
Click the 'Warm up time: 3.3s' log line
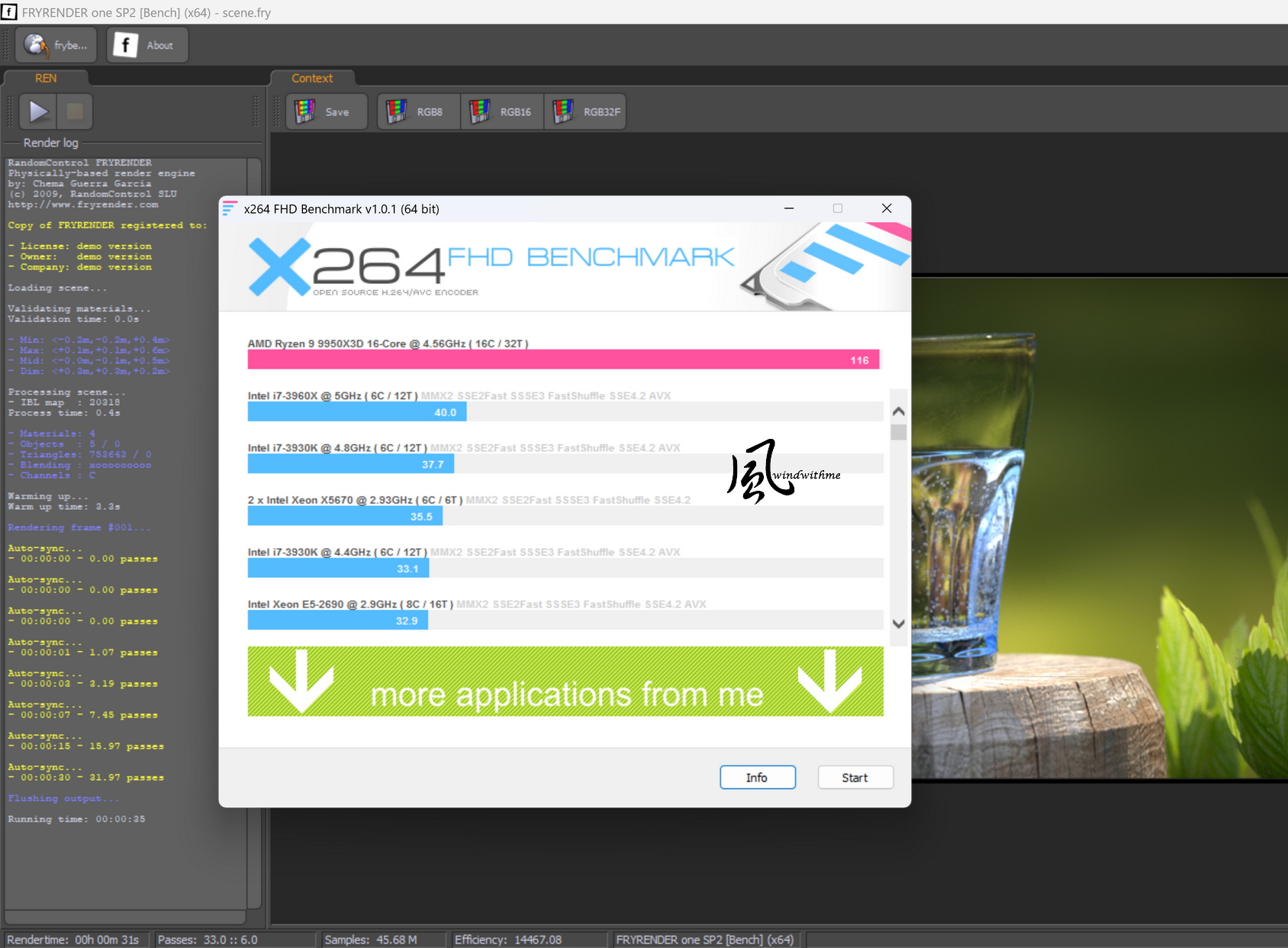coord(64,507)
